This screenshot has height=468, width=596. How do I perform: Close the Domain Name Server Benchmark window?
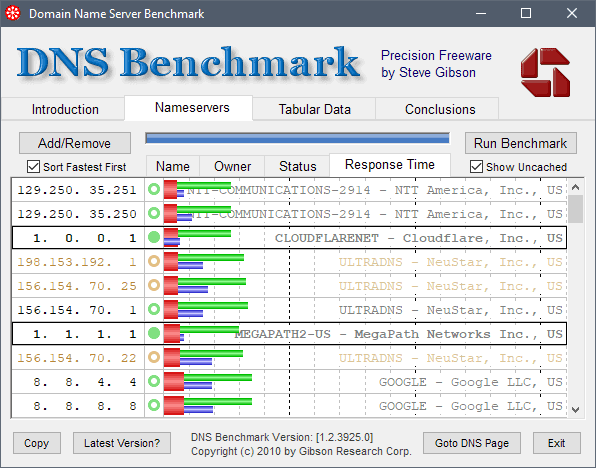pos(572,13)
